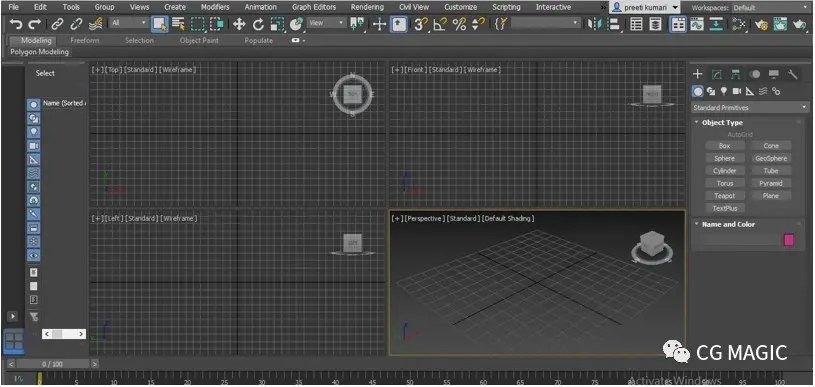Open the pink object color swatch

click(x=789, y=240)
